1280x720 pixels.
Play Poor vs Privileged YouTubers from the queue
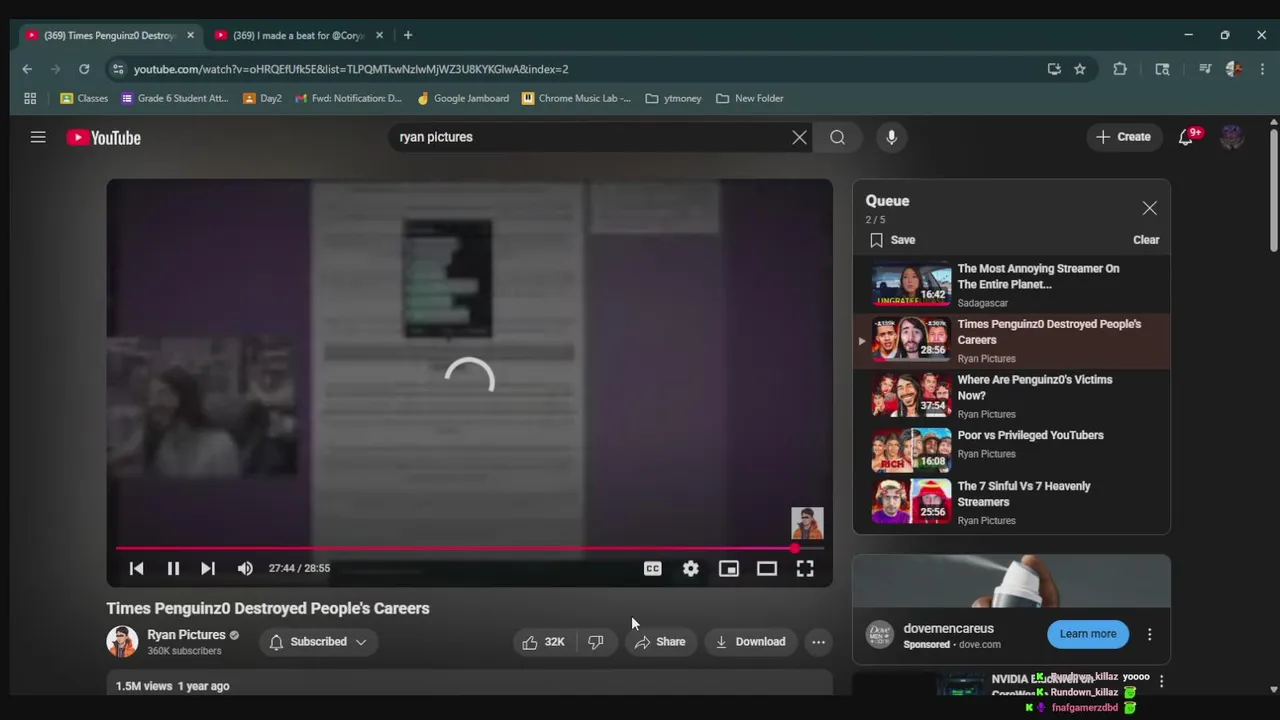pos(1011,450)
